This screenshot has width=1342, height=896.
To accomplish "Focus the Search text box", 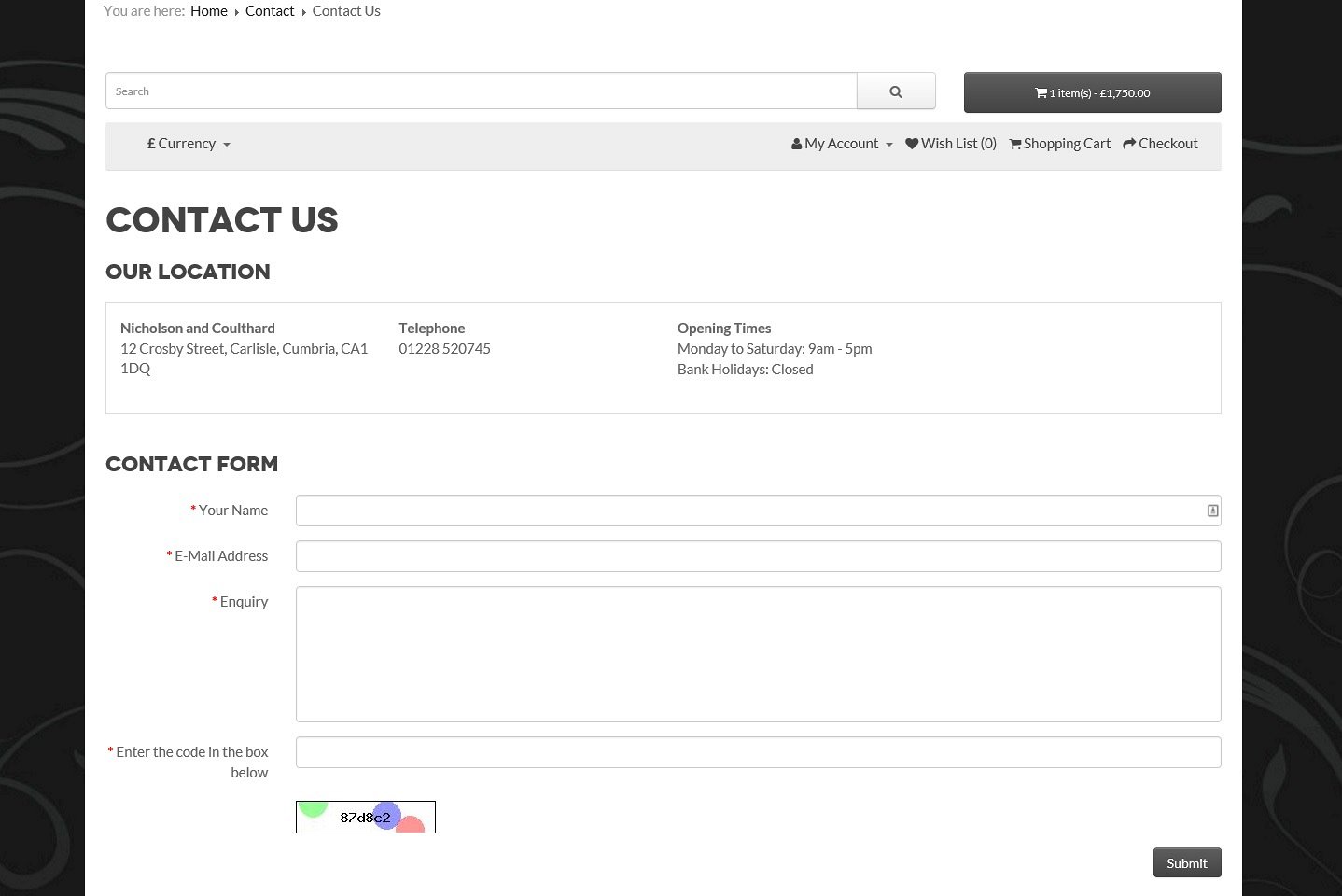I will click(x=481, y=91).
